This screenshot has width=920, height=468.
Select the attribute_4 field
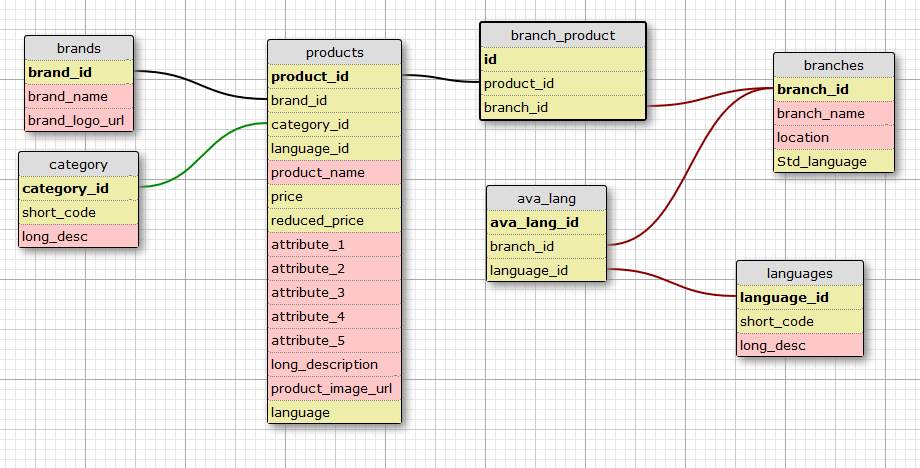pyautogui.click(x=334, y=317)
